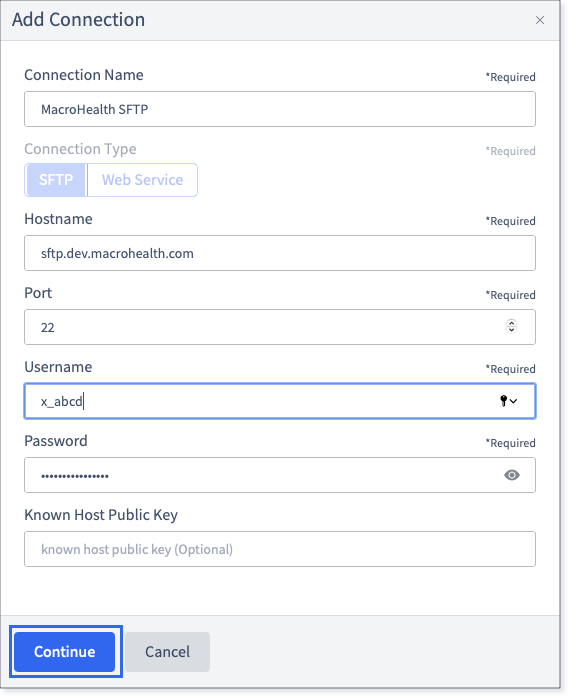Click the Known Host Public Key label

coord(101,515)
